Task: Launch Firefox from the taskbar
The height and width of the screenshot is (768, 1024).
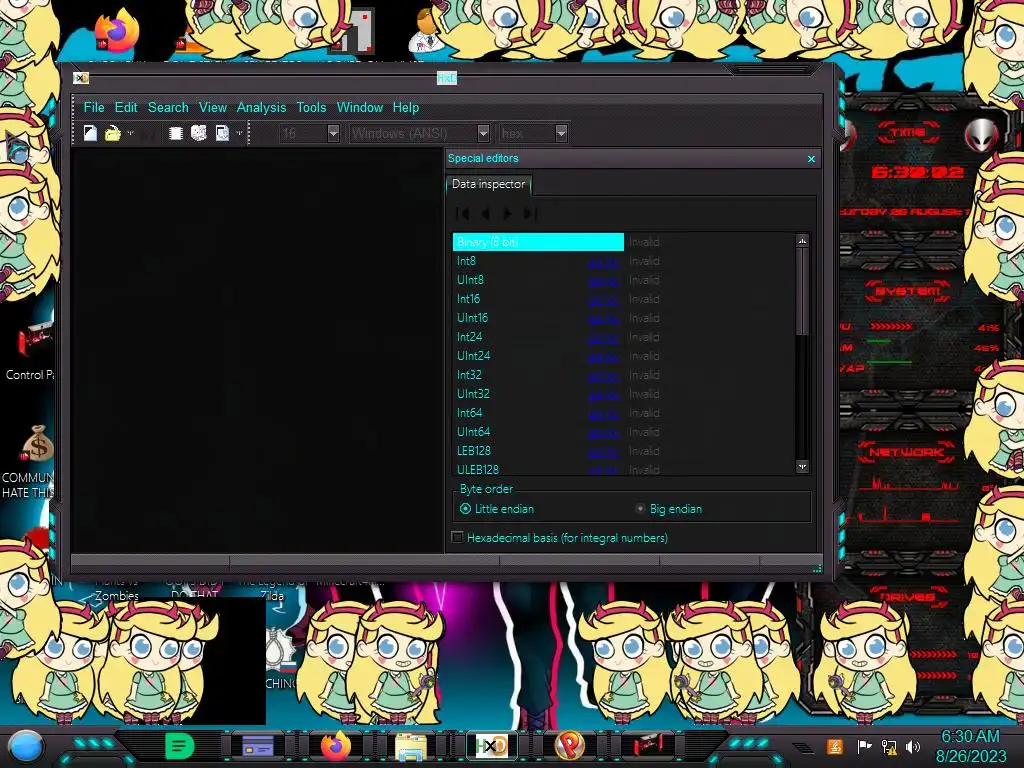Action: tap(336, 746)
